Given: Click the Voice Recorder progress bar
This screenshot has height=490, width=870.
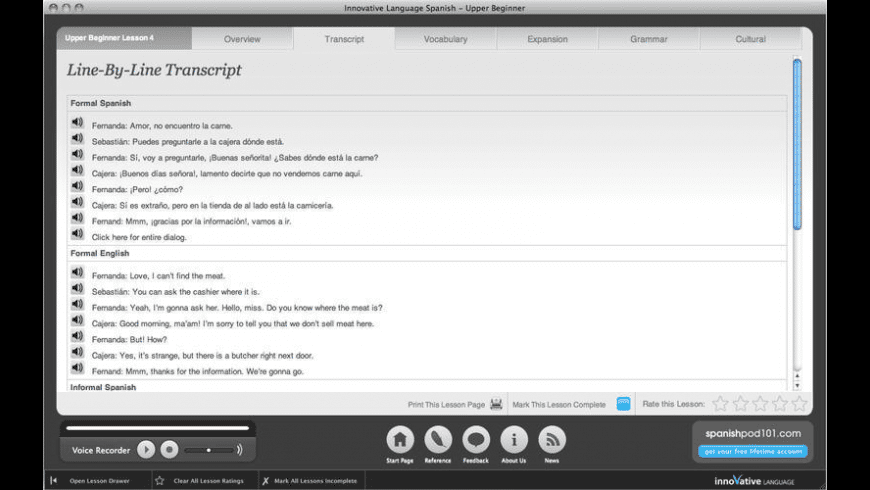Looking at the screenshot, I should (x=158, y=428).
